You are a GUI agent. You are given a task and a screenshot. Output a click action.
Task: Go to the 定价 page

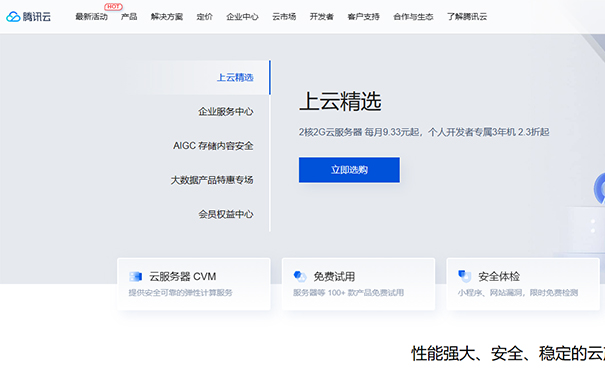[204, 17]
